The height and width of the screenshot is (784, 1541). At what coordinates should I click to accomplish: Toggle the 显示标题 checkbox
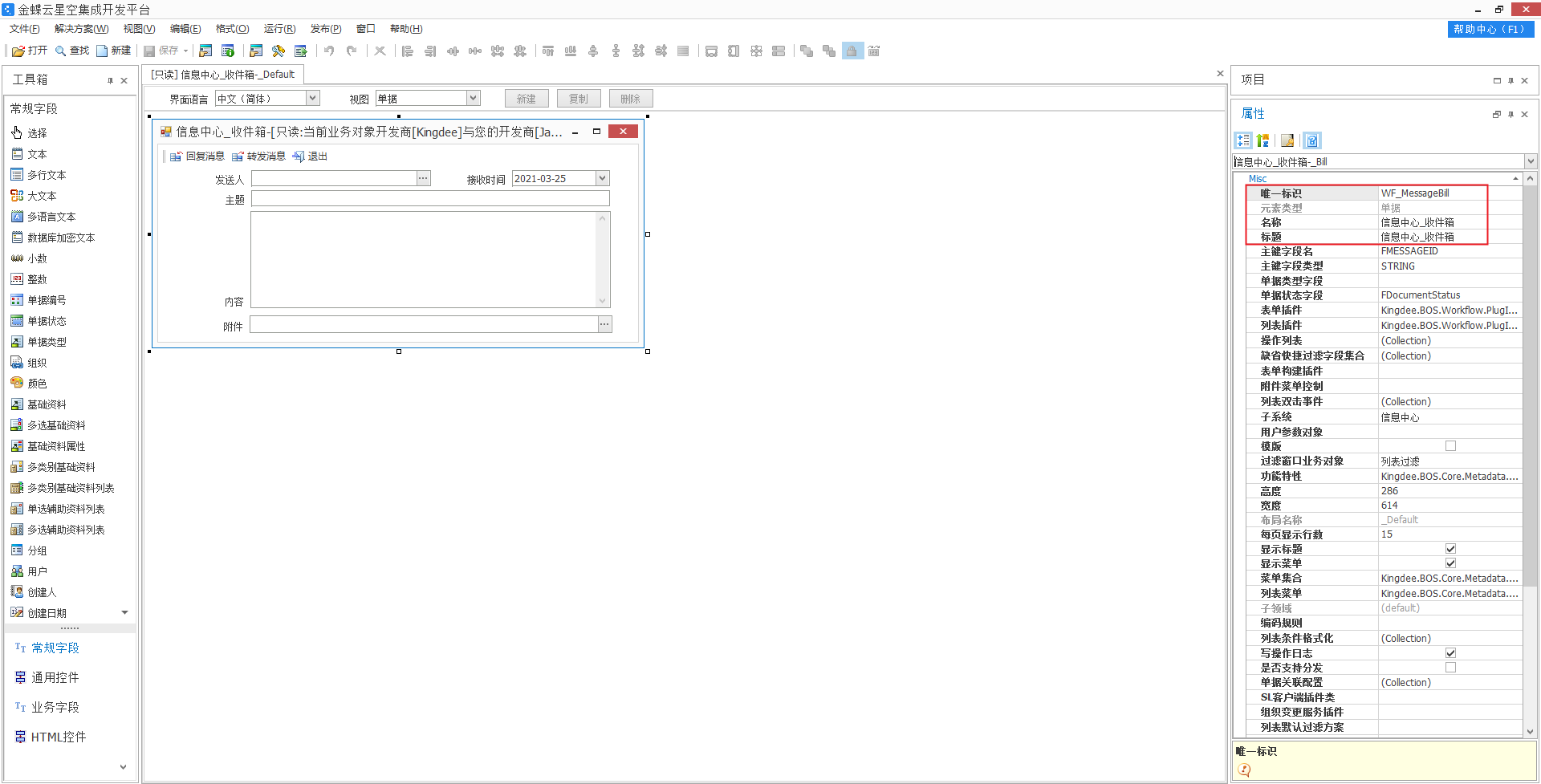pyautogui.click(x=1450, y=549)
